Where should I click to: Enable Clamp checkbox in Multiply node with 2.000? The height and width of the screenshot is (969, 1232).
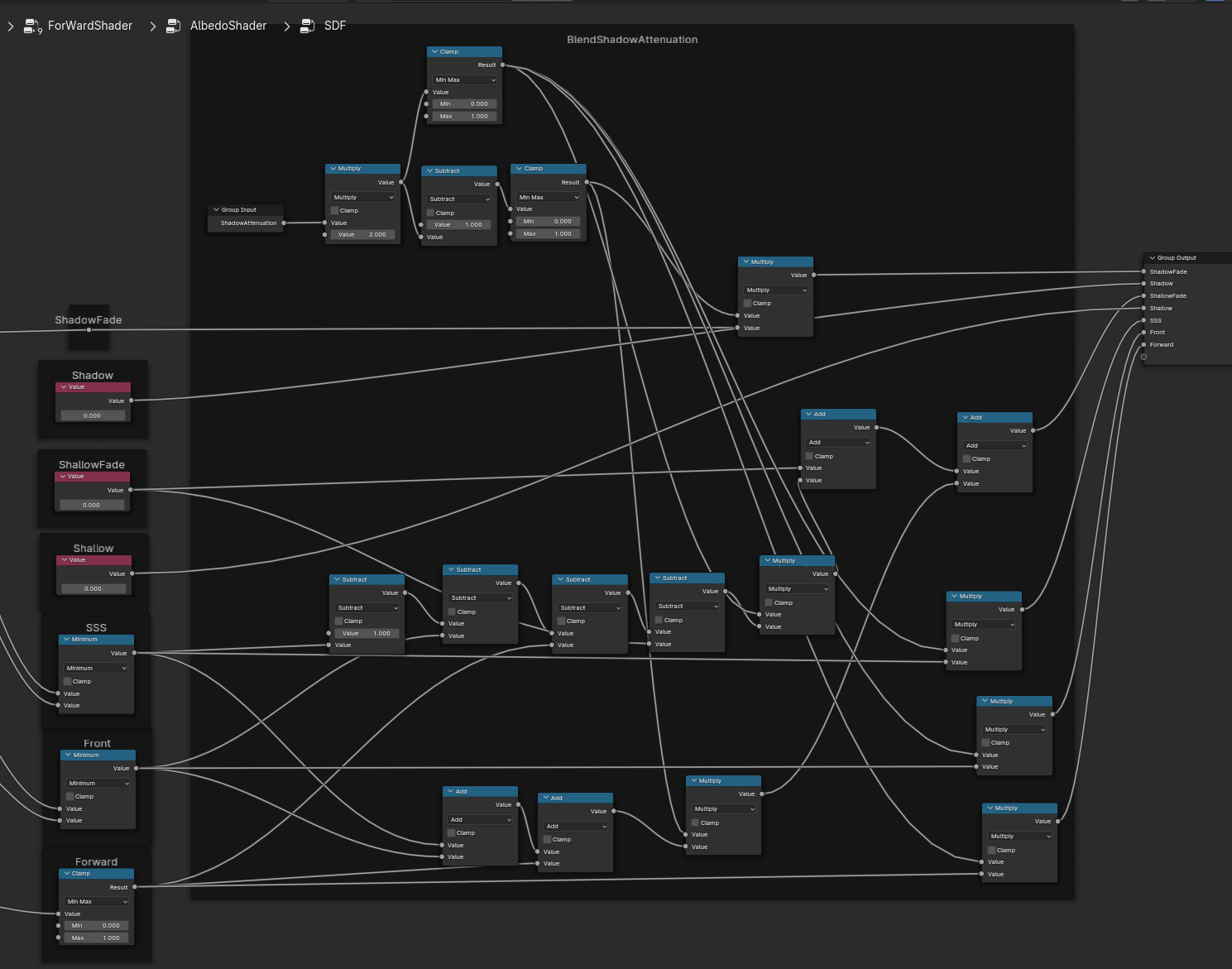[335, 211]
